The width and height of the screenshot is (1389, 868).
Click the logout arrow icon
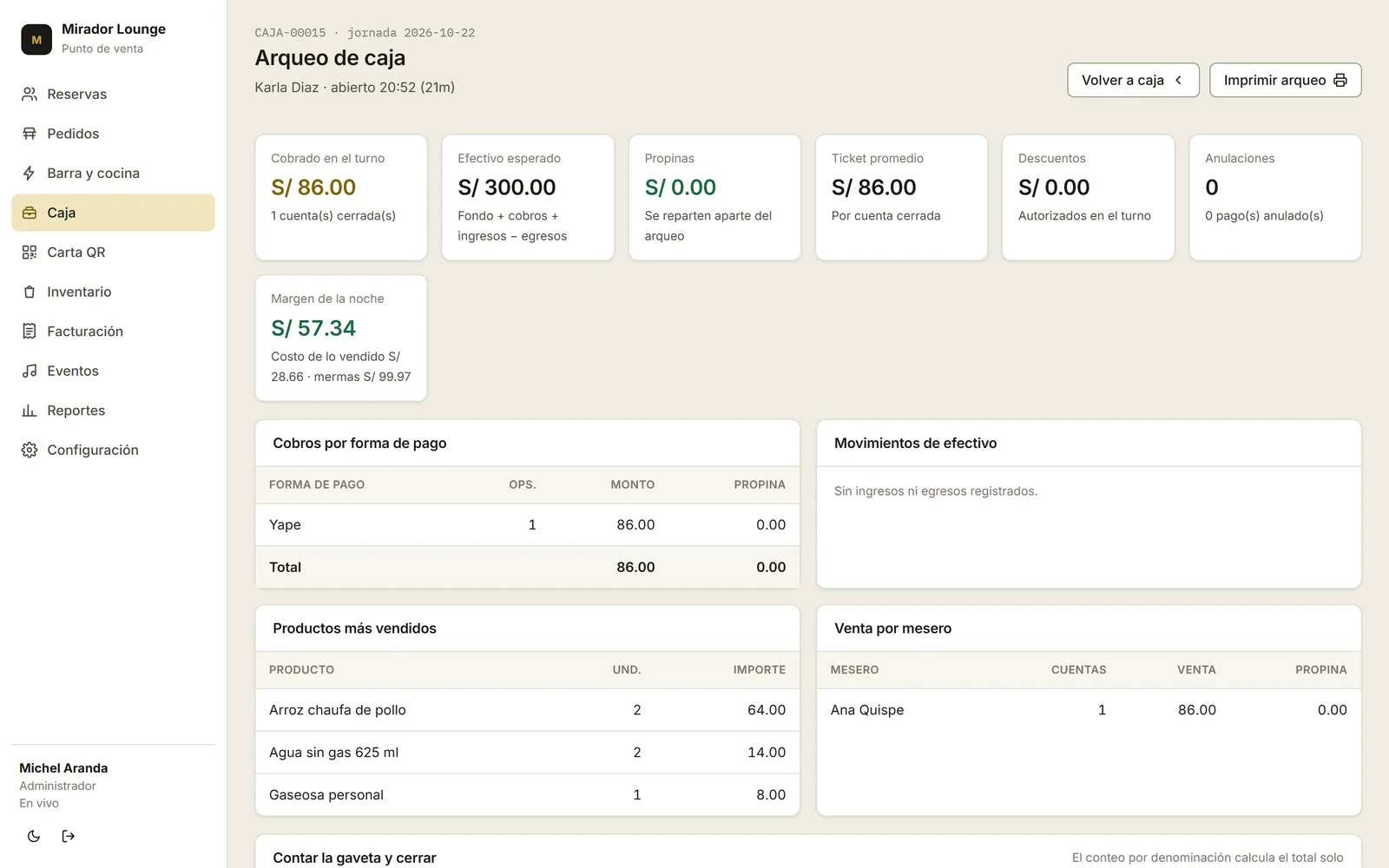[69, 836]
